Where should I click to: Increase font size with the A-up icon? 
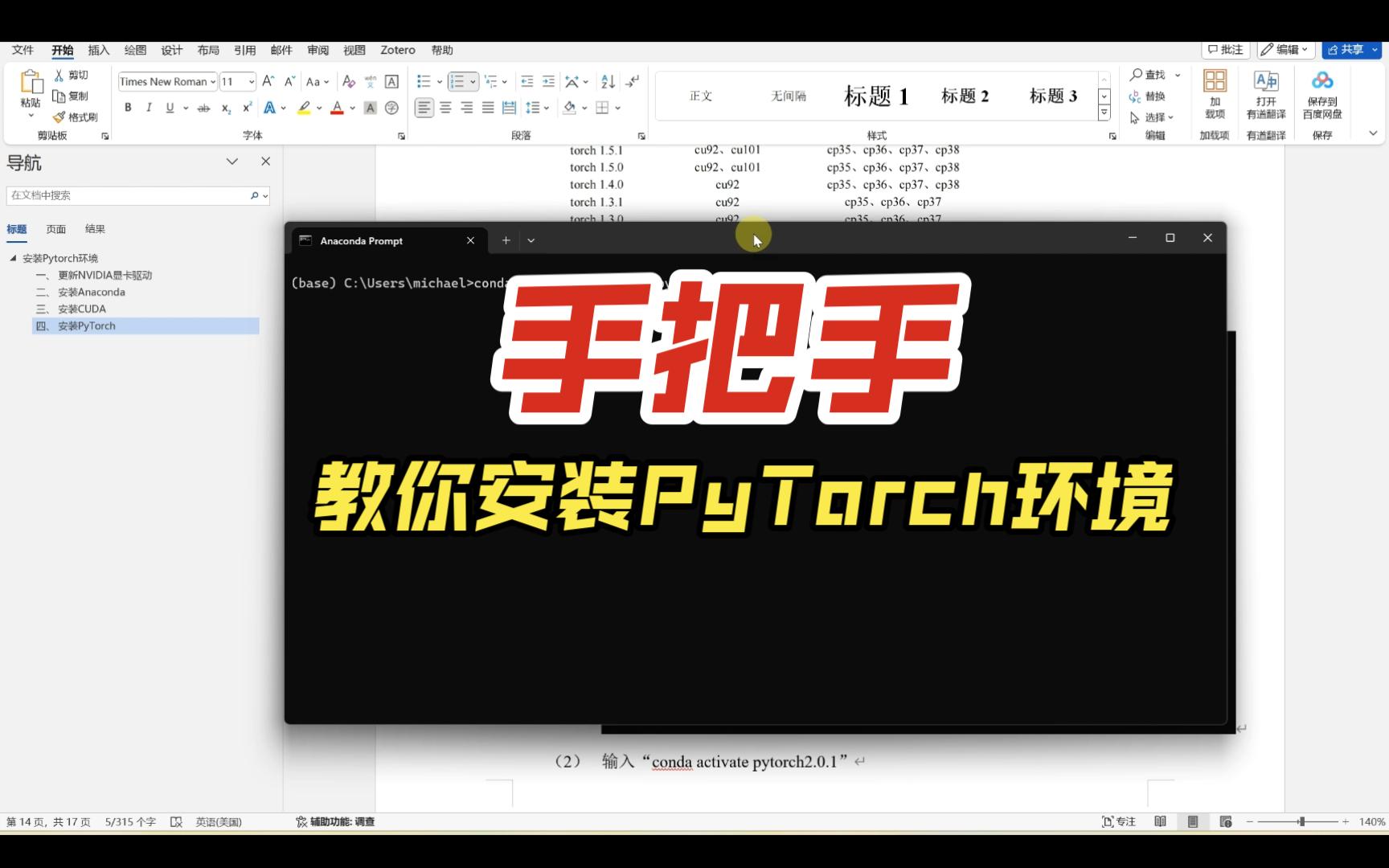pos(268,81)
